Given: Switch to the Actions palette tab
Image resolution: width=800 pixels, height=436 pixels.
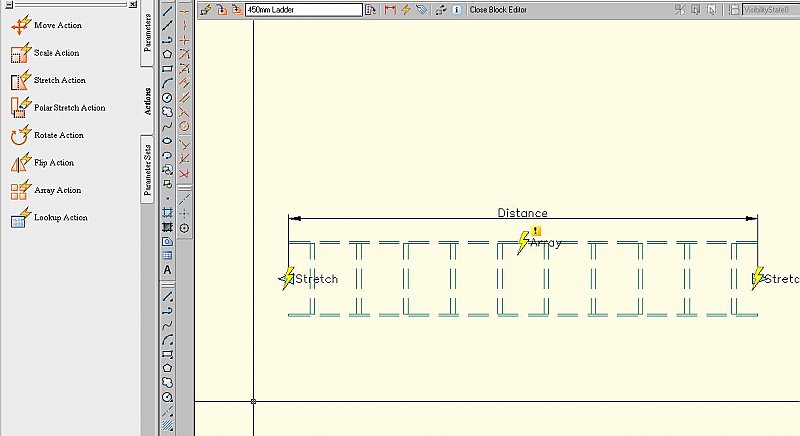Looking at the screenshot, I should pos(147,101).
